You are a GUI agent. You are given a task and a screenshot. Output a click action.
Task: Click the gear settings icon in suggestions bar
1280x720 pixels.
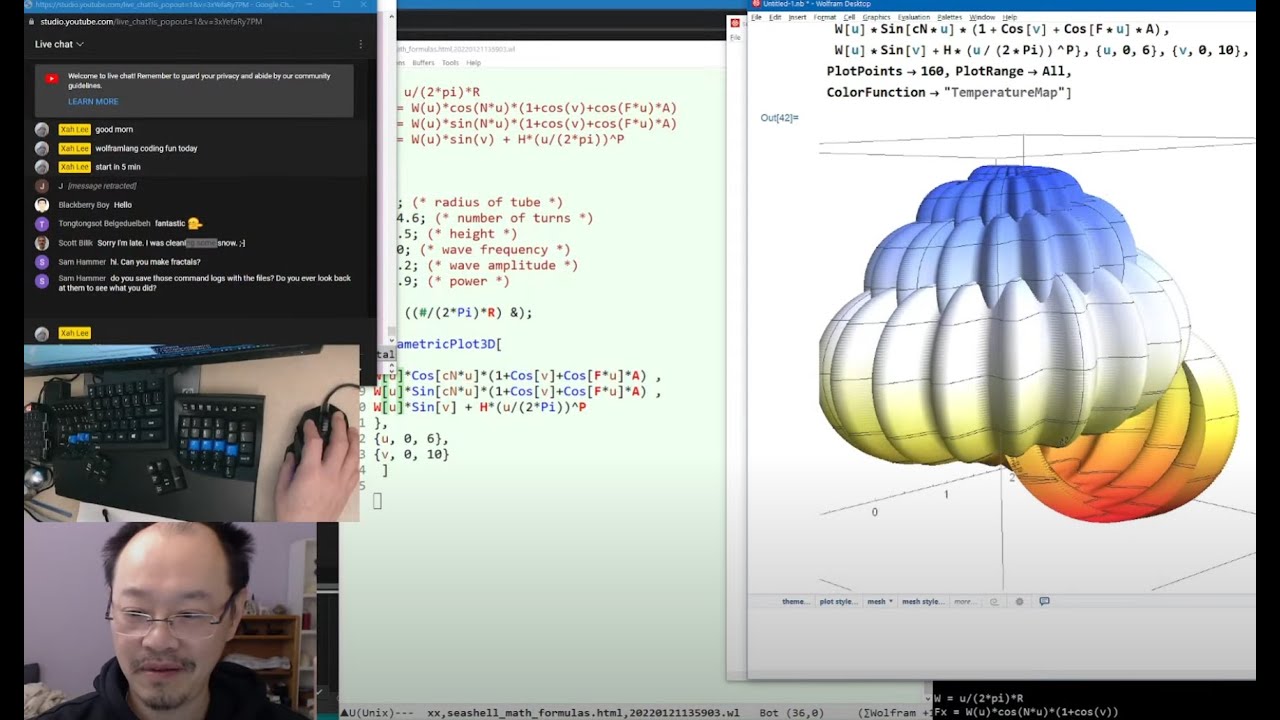coord(1019,602)
